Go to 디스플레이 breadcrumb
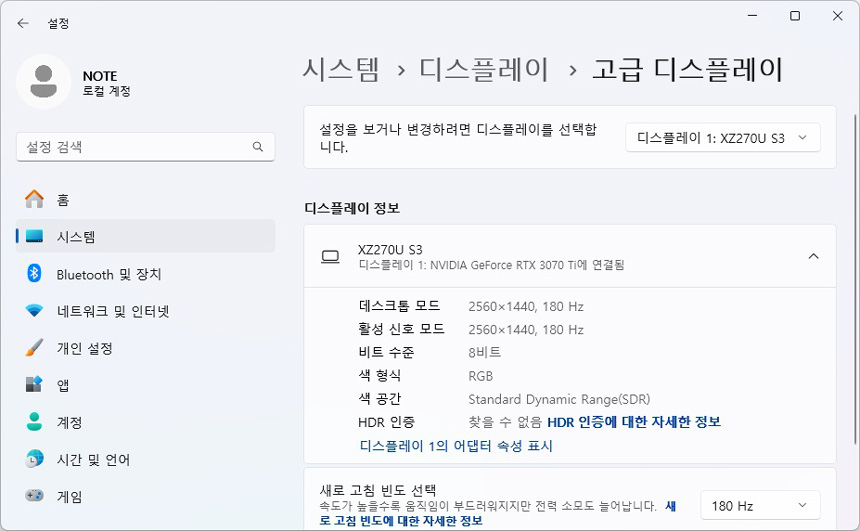 [484, 70]
